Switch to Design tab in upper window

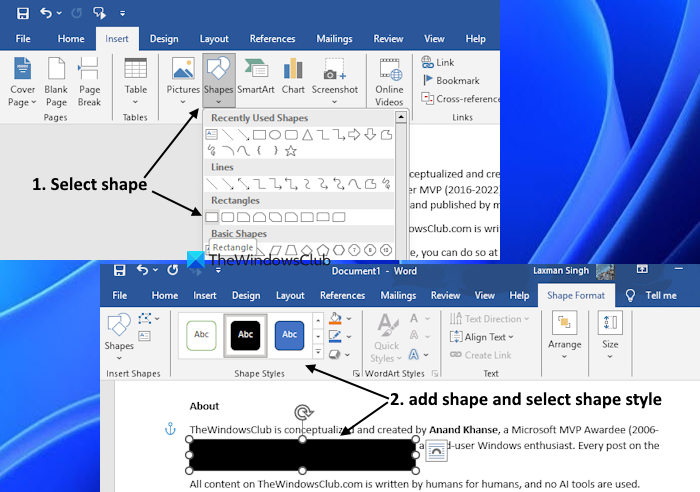pos(164,39)
